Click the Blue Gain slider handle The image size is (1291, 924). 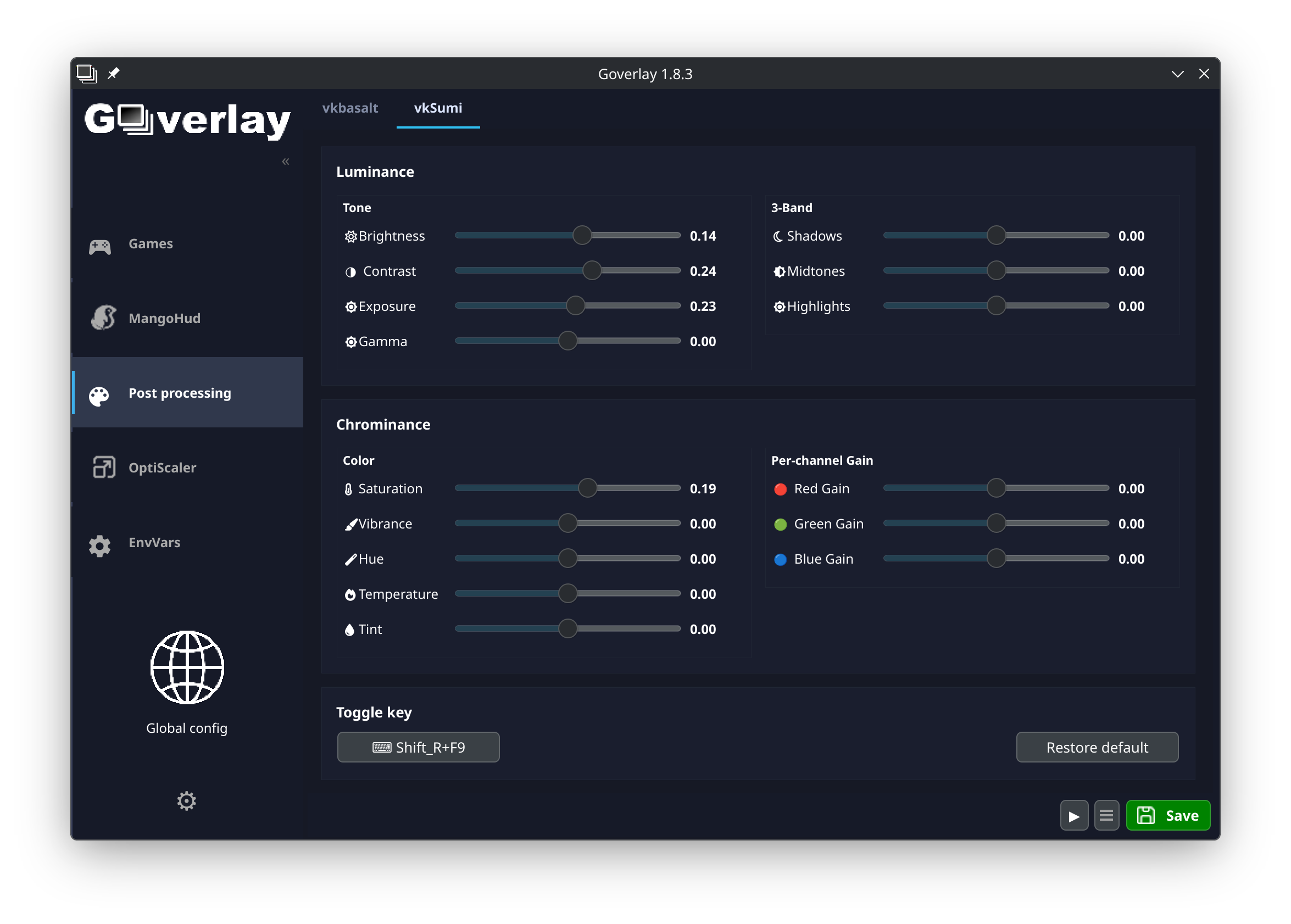tap(995, 558)
